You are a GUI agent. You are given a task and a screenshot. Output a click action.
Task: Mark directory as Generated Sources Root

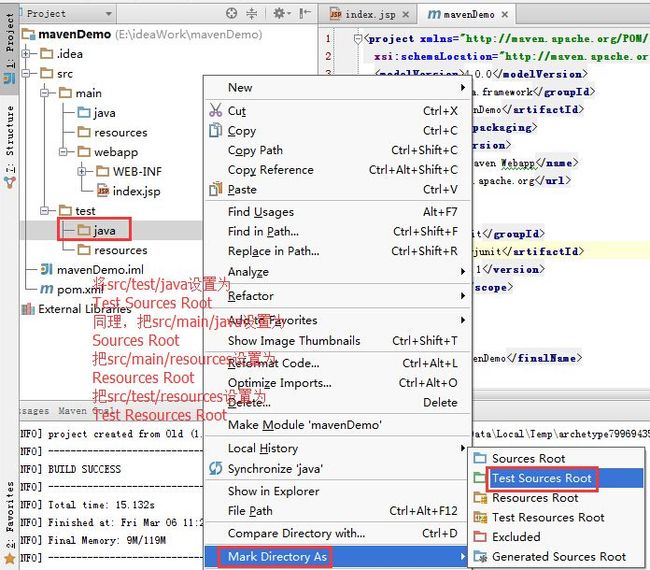pos(556,557)
